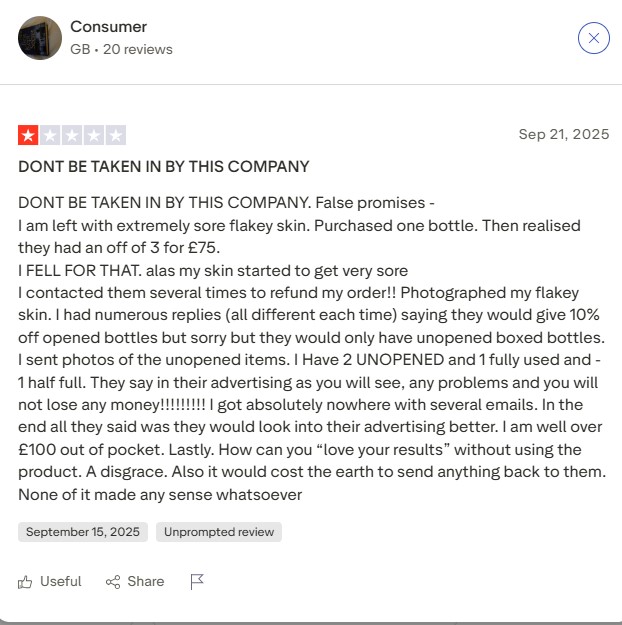Close the review popup with the X
The width and height of the screenshot is (622, 625).
(x=593, y=38)
